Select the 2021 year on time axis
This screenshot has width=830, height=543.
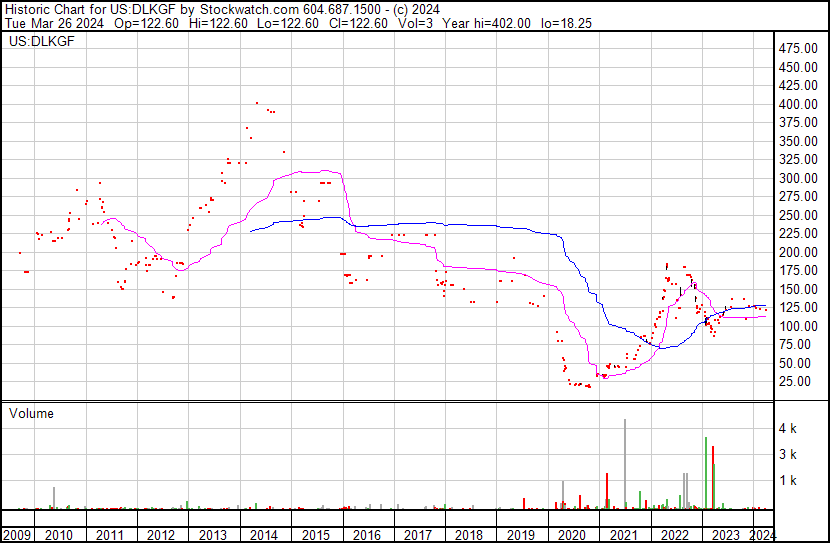622,533
